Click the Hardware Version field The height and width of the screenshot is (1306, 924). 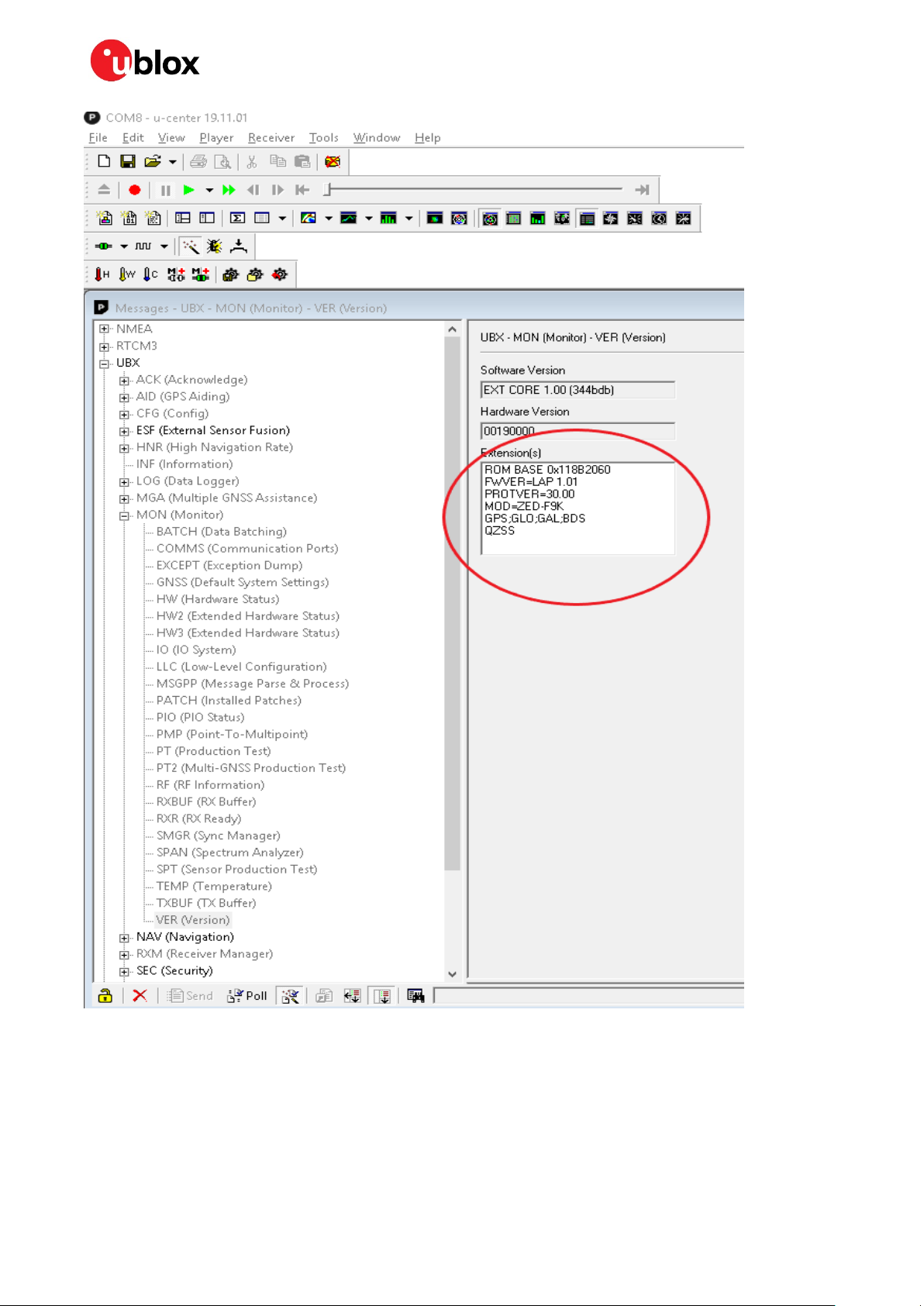(577, 431)
